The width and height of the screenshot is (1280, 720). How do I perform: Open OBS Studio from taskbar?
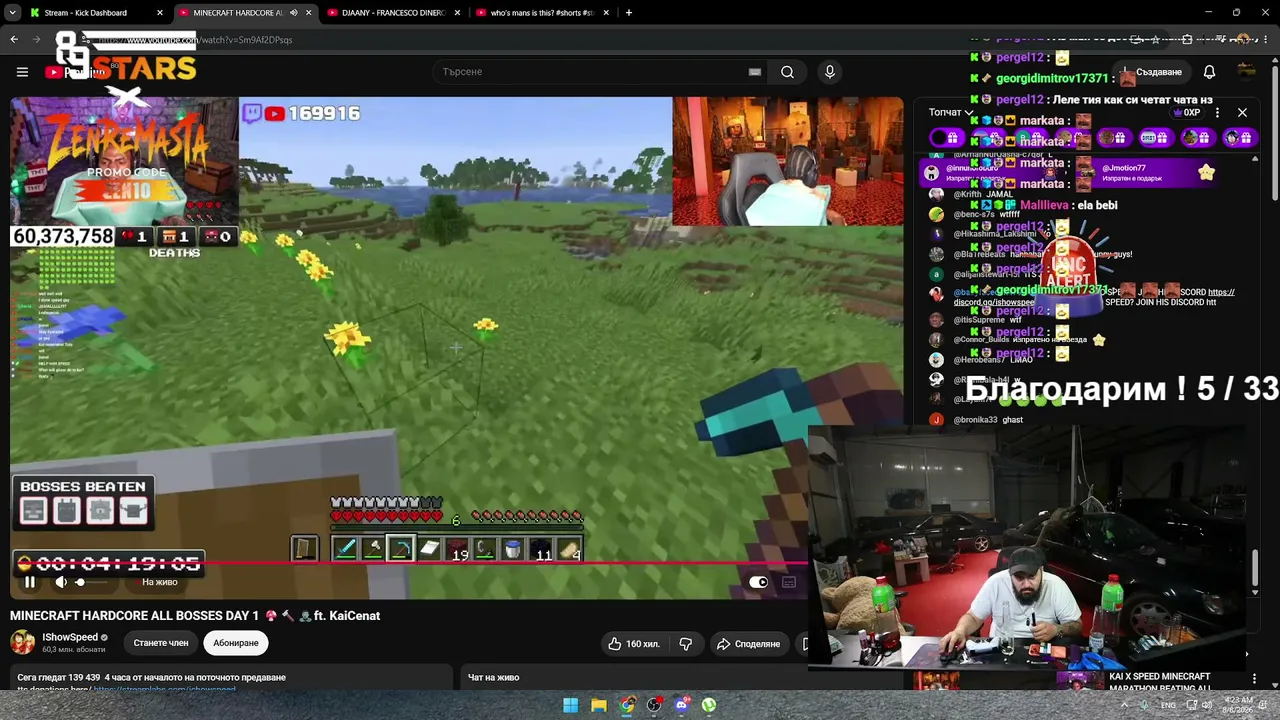654,705
